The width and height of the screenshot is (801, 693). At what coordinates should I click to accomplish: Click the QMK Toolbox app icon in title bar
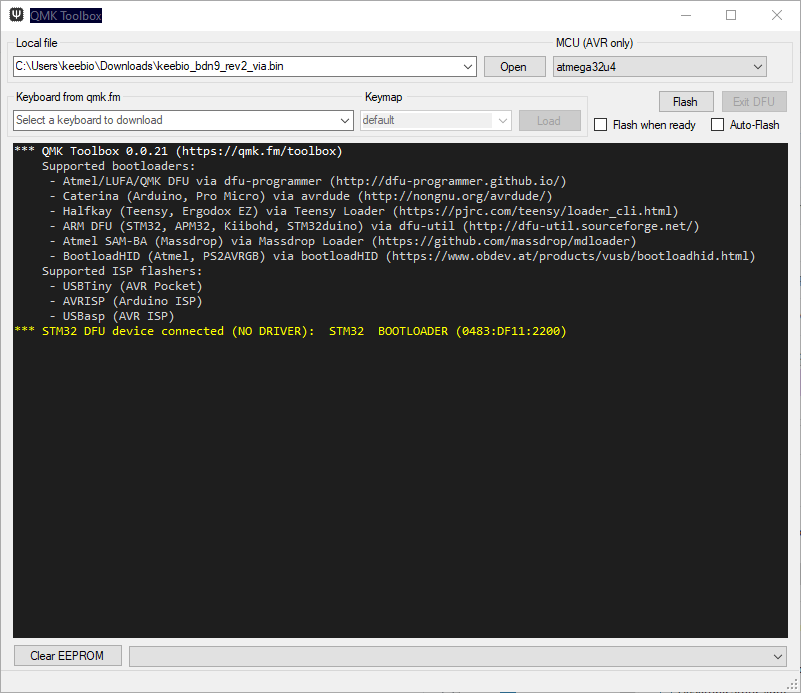17,16
